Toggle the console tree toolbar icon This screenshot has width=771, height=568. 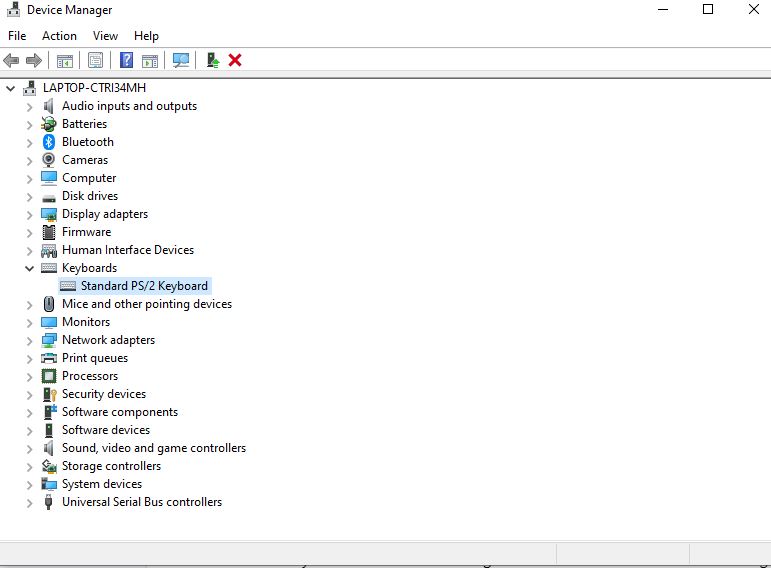point(65,60)
